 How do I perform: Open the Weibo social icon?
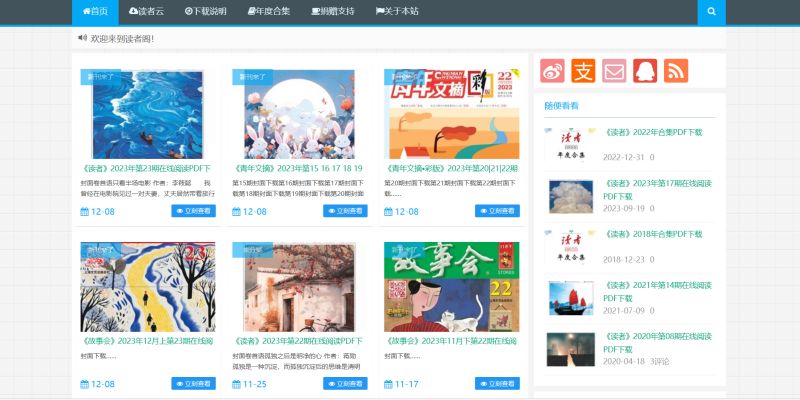click(552, 71)
